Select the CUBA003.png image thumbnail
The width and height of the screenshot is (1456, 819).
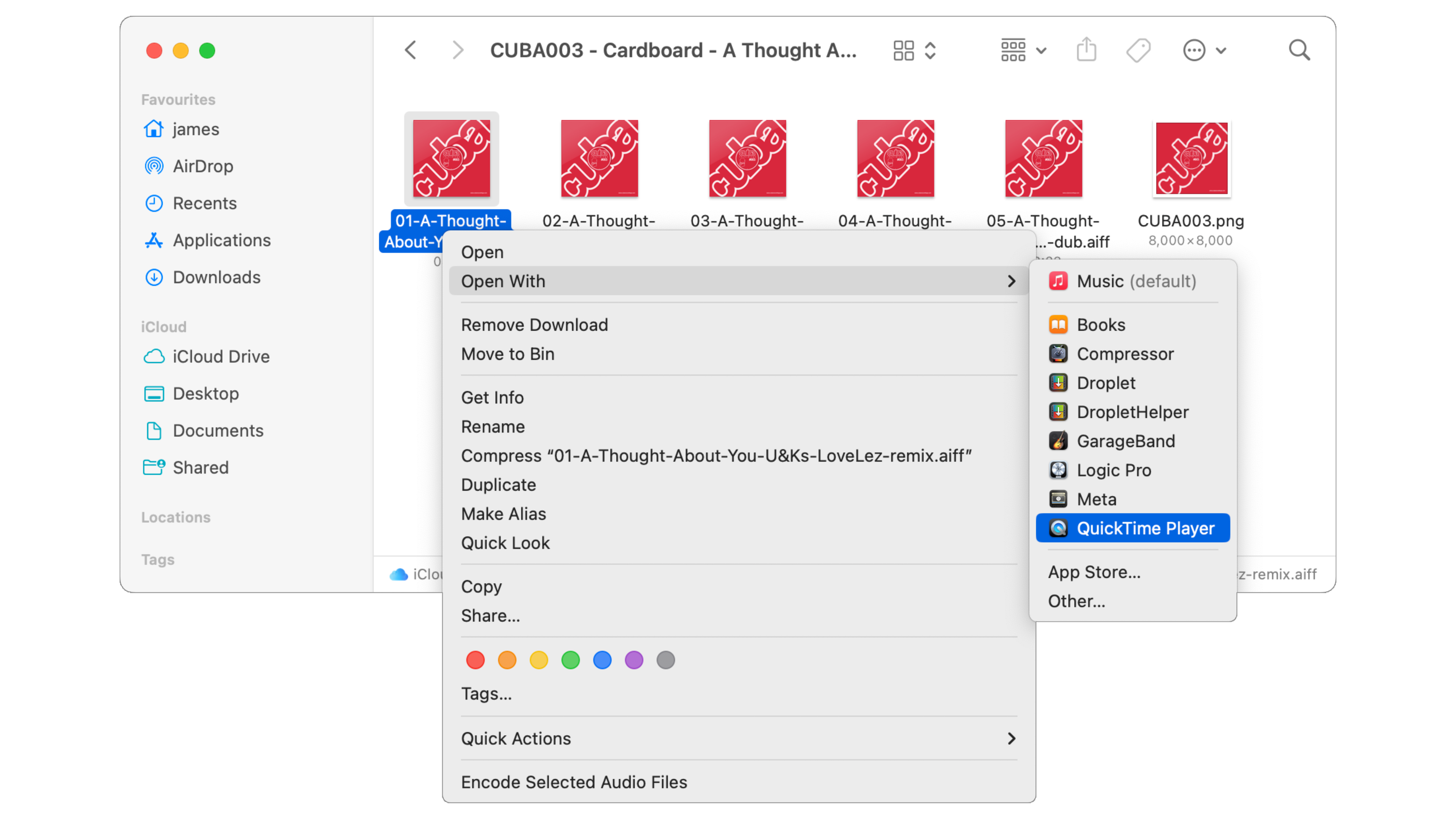[x=1191, y=158]
